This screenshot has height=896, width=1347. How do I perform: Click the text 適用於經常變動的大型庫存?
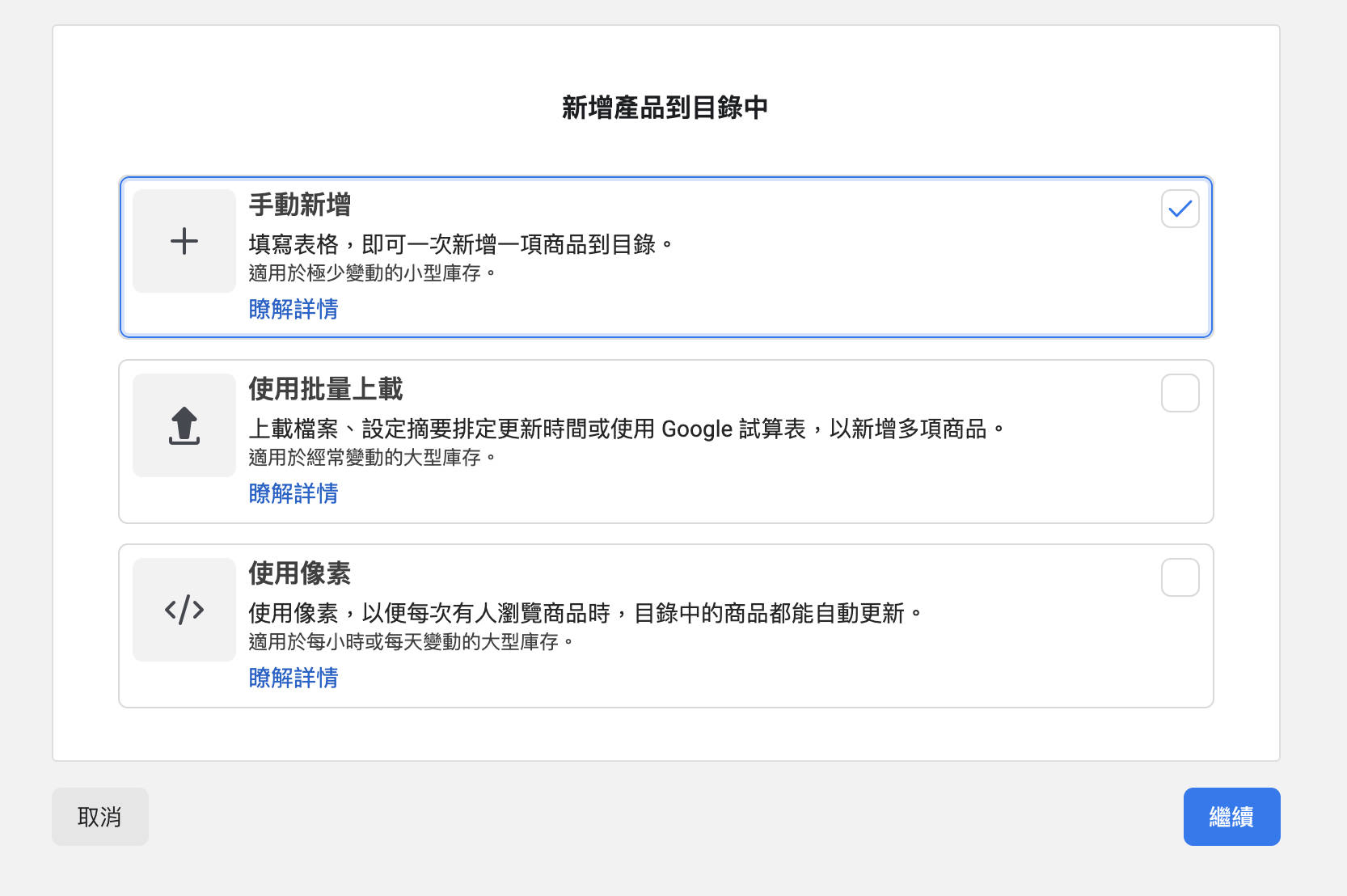[x=373, y=458]
